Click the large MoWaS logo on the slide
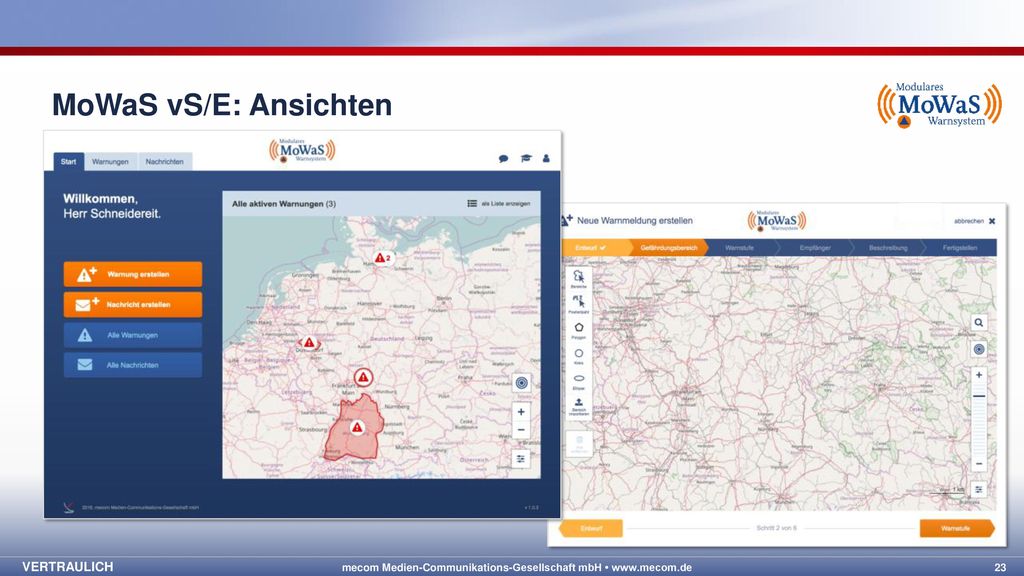Screen dimensions: 1024x576 coord(939,105)
